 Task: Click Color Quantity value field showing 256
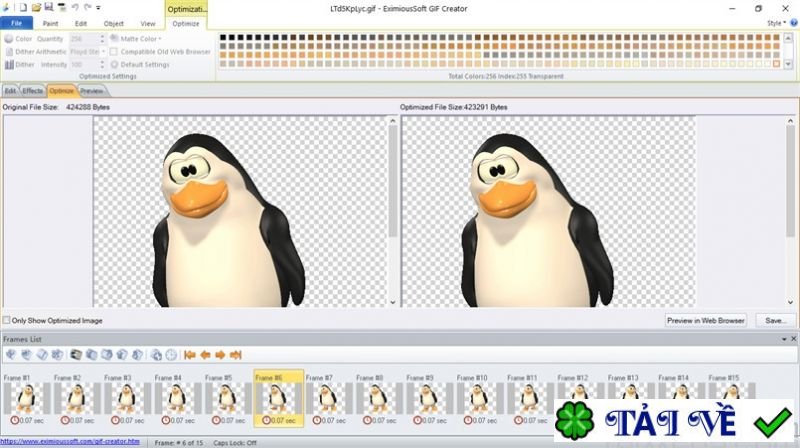coord(84,39)
